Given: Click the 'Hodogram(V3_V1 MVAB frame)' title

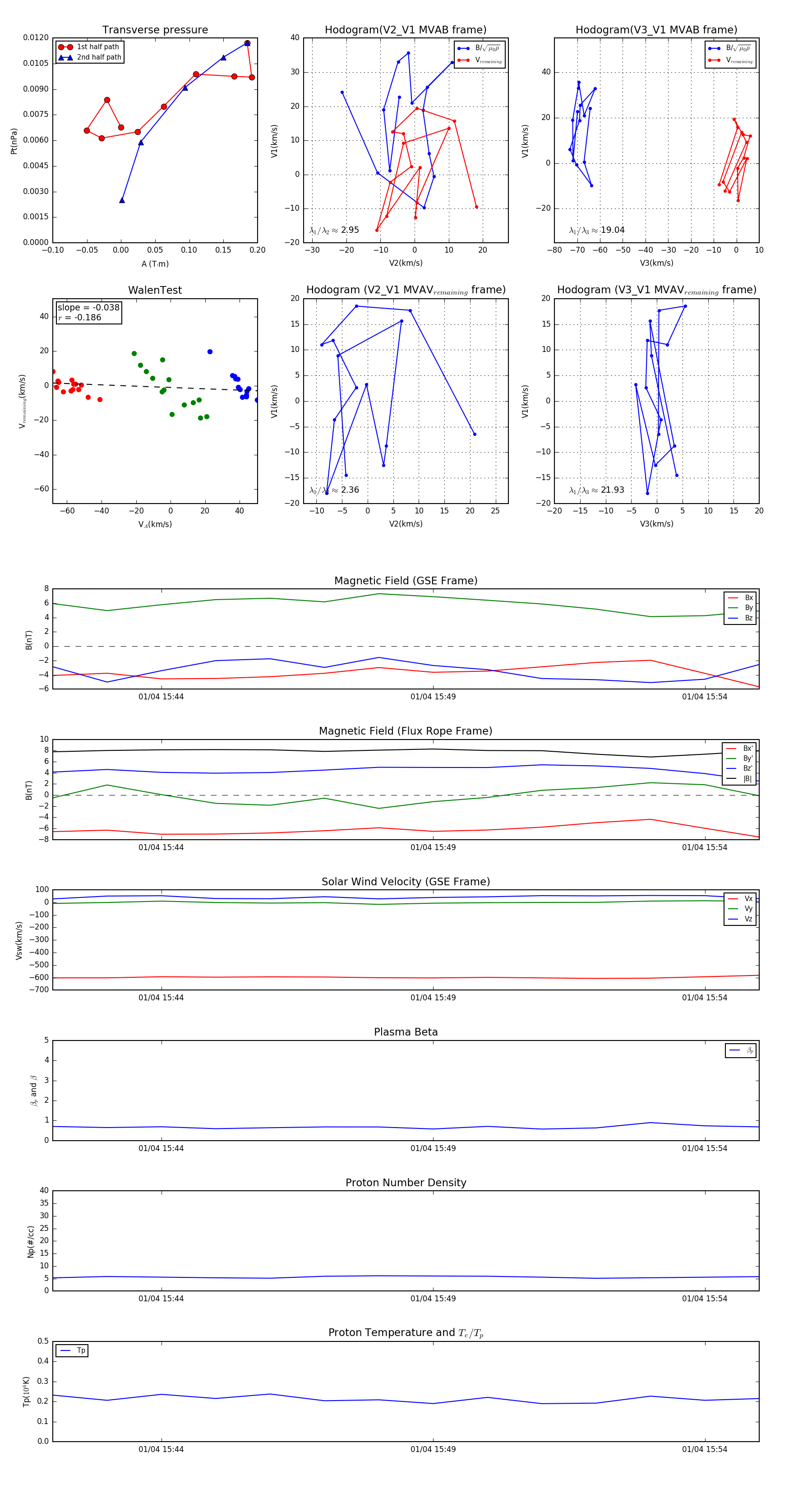Looking at the screenshot, I should (656, 29).
